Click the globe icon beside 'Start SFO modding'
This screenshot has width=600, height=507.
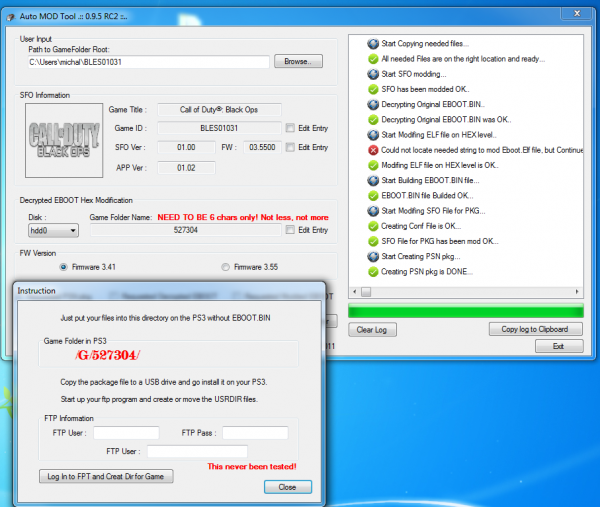(x=373, y=74)
